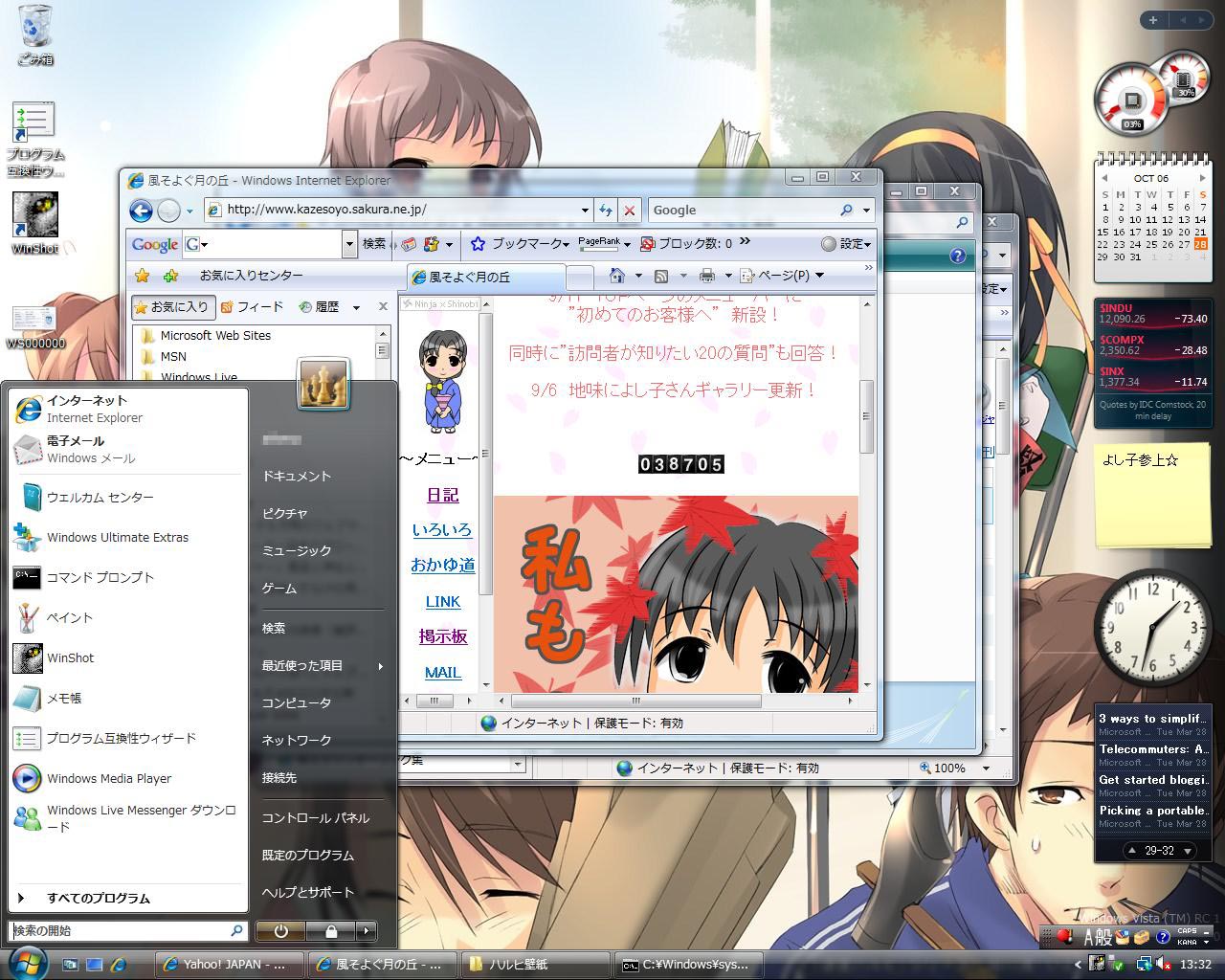Screen dimensions: 1225x980
Task: Click the IE Stop loading button
Action: point(629,211)
